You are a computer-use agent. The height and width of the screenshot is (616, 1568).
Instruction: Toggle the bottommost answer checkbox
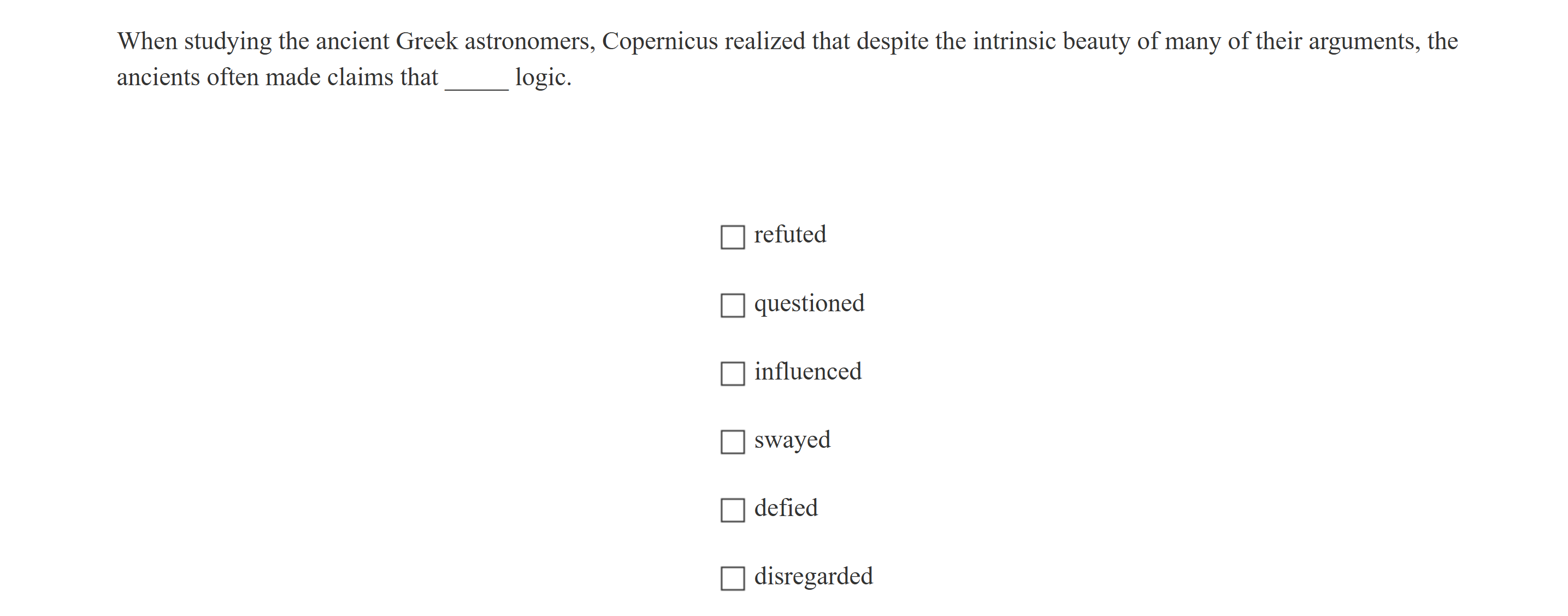[x=732, y=578]
